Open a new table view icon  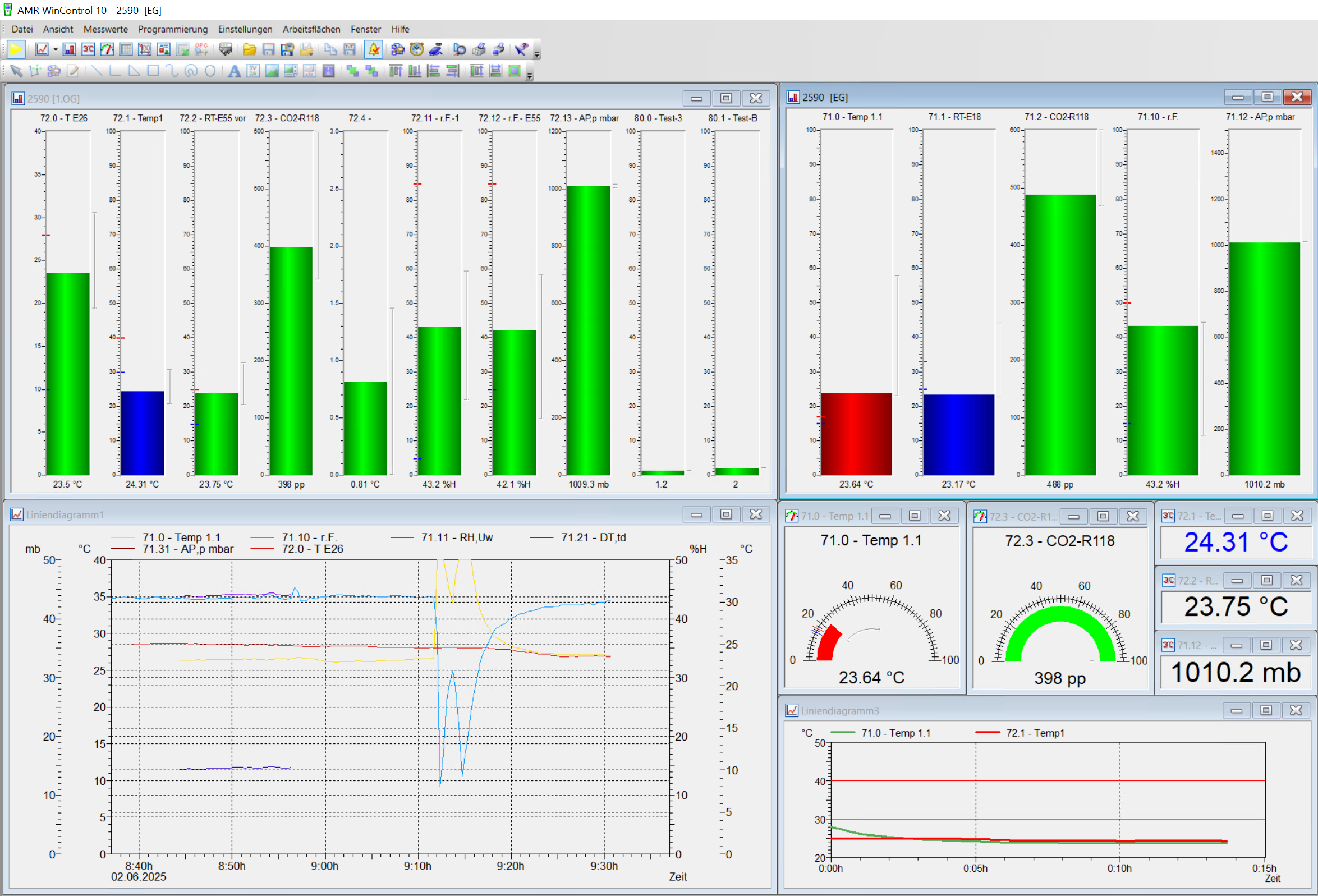(x=126, y=50)
